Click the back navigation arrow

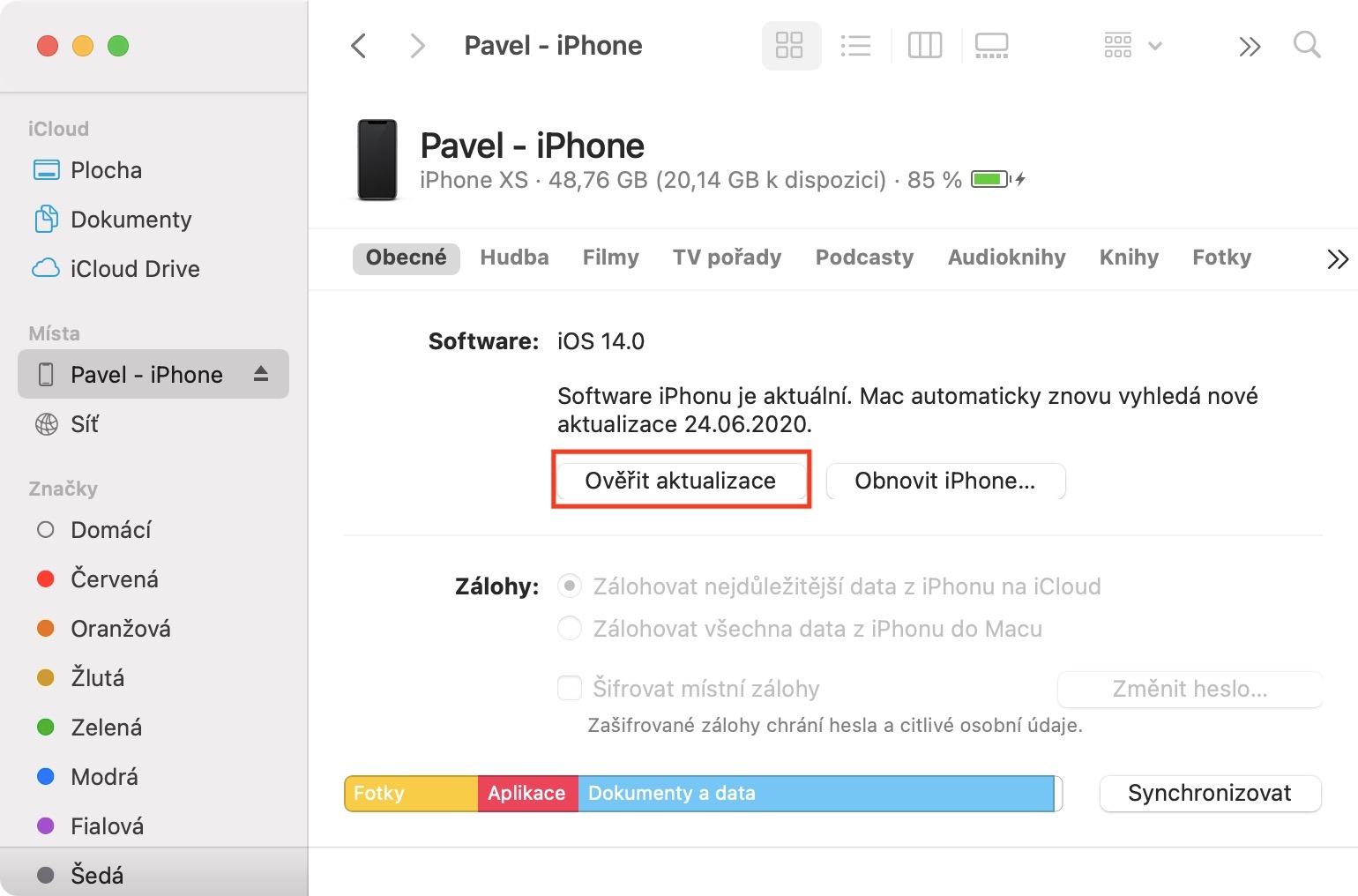[358, 46]
